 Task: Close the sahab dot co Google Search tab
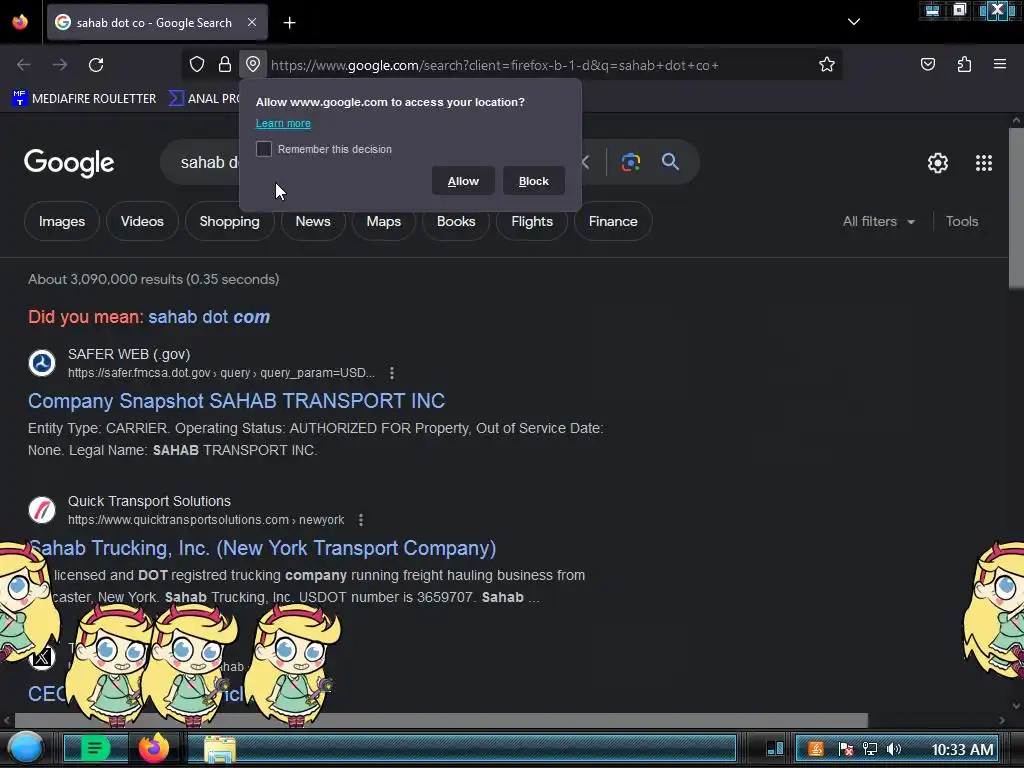coord(252,22)
